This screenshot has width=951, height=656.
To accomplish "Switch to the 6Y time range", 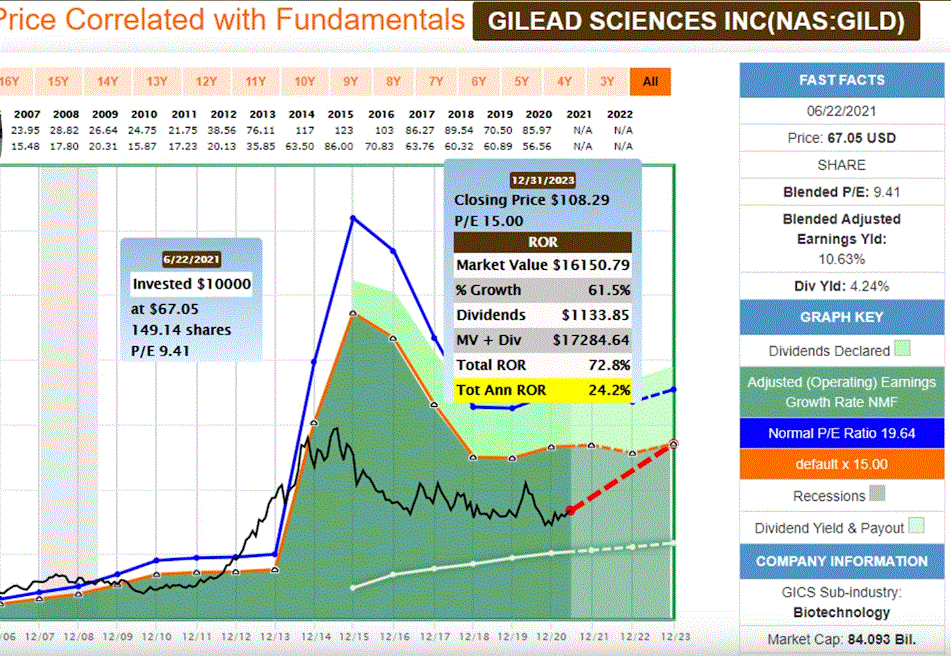I will [479, 81].
